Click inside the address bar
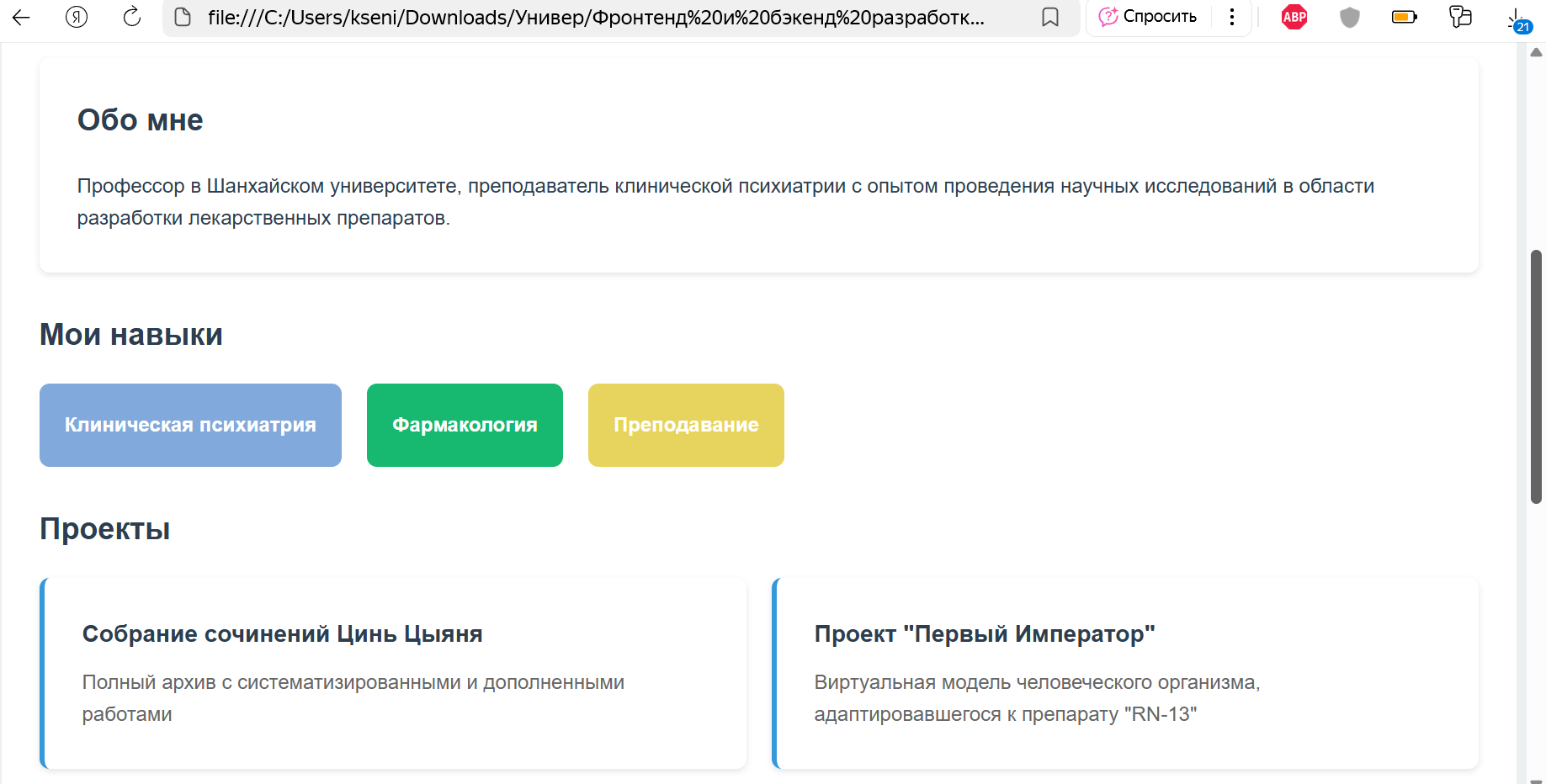Image resolution: width=1546 pixels, height=784 pixels. click(x=589, y=17)
